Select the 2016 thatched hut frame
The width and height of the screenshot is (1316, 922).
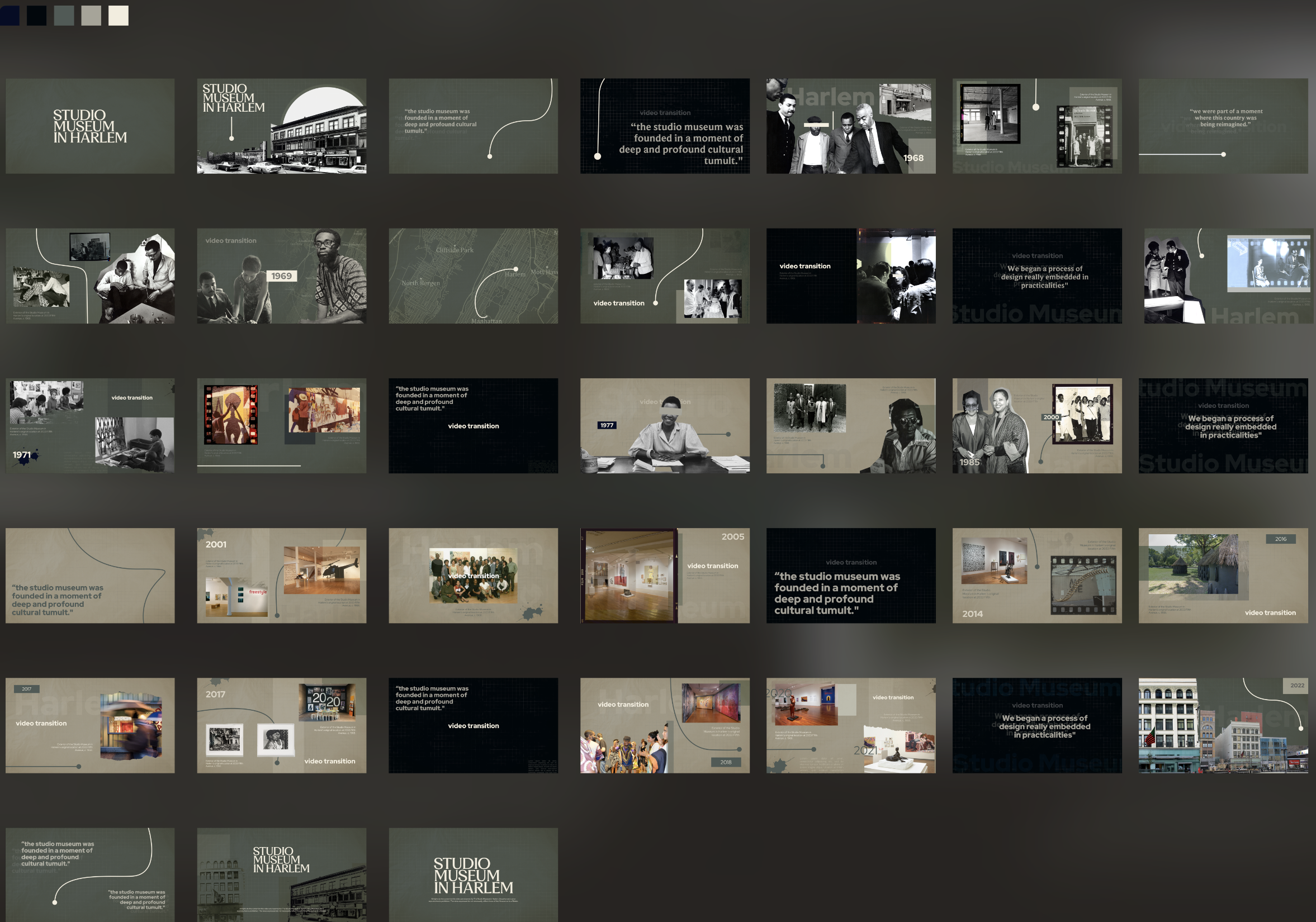1223,576
